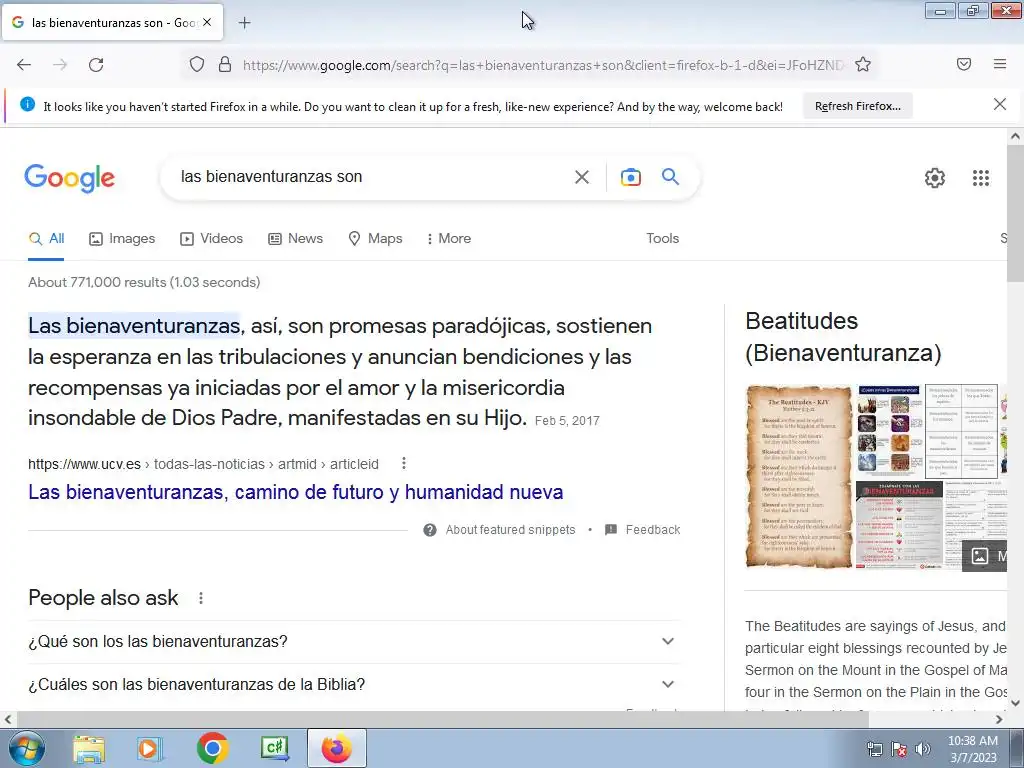Open the Save to Pocket icon
Viewport: 1024px width, 768px height.
click(964, 64)
